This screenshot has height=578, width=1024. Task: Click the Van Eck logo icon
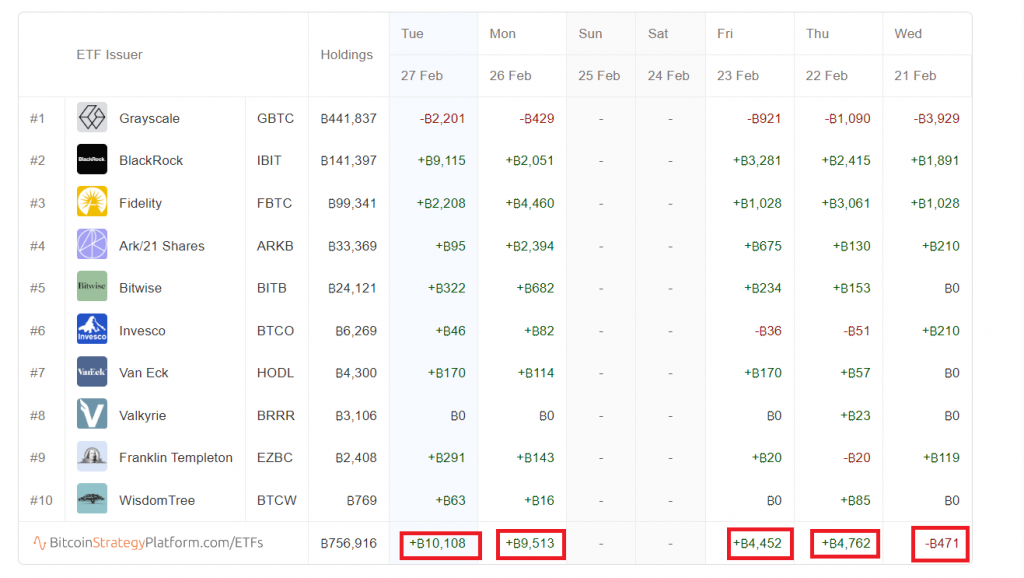[x=92, y=372]
